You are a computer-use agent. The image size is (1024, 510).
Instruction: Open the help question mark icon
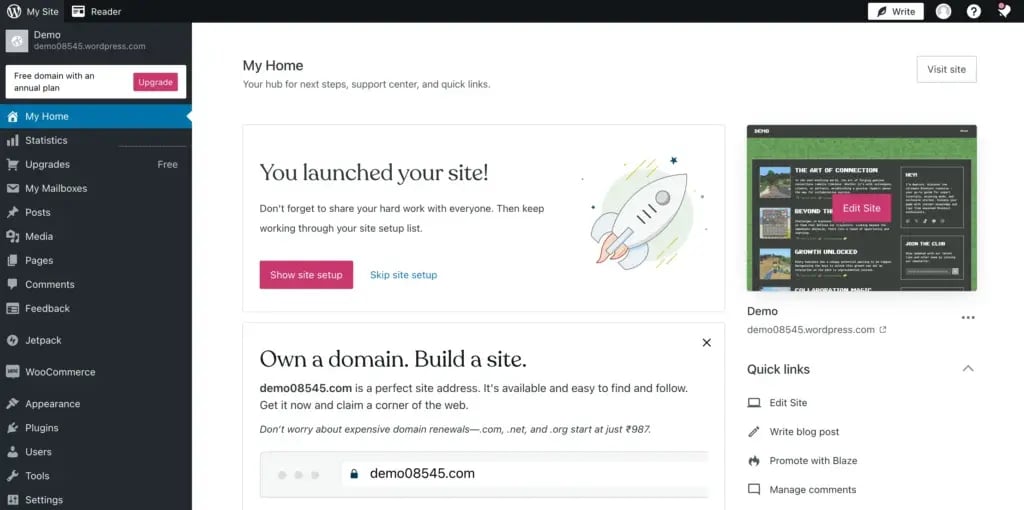tap(973, 11)
